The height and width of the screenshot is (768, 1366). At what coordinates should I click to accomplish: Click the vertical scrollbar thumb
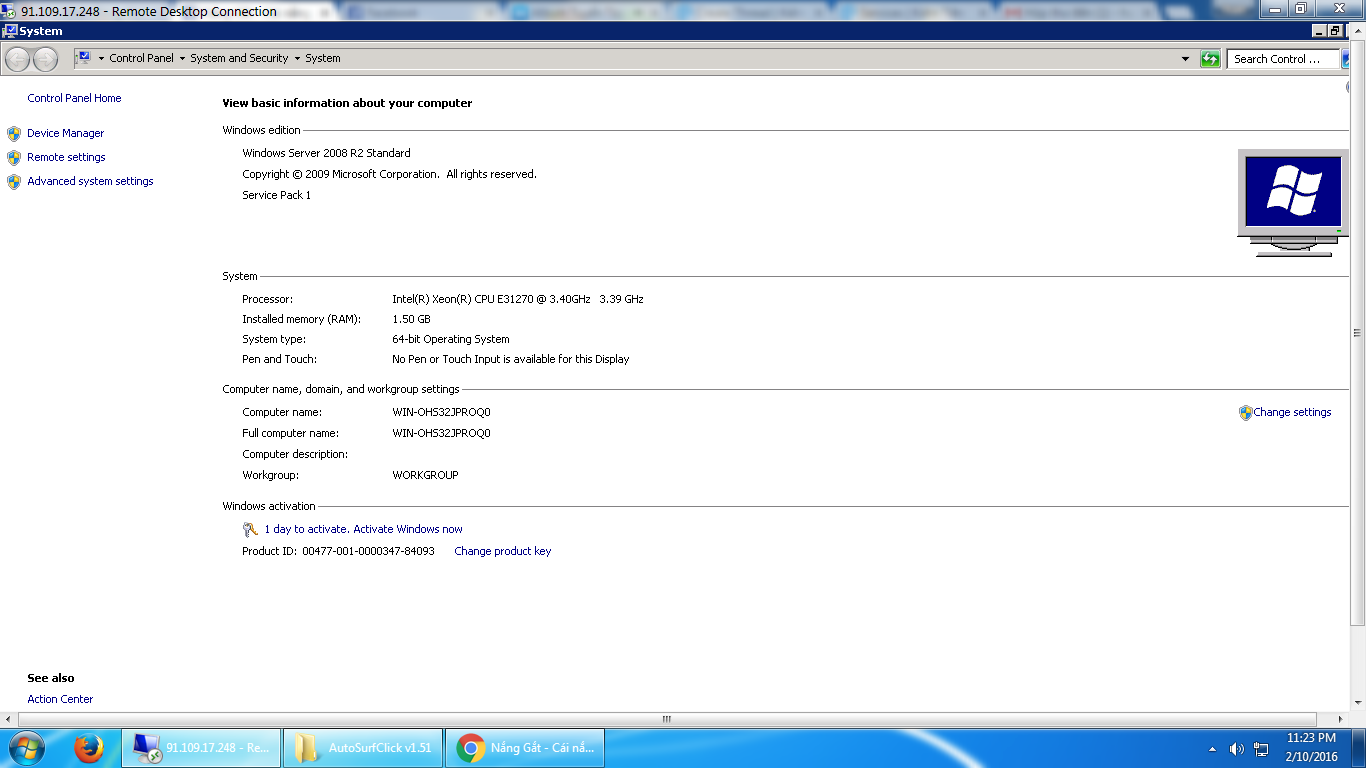click(x=1358, y=334)
